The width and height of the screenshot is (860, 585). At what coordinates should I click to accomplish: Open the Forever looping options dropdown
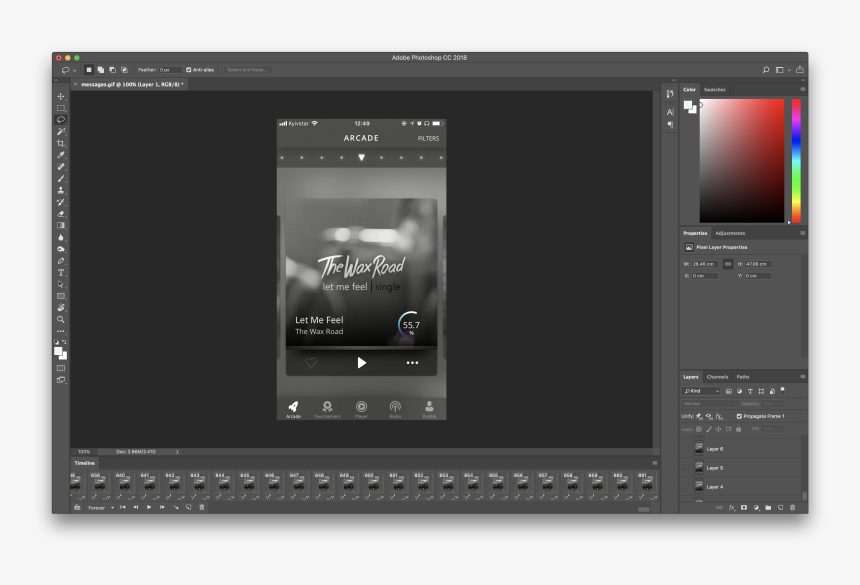100,508
